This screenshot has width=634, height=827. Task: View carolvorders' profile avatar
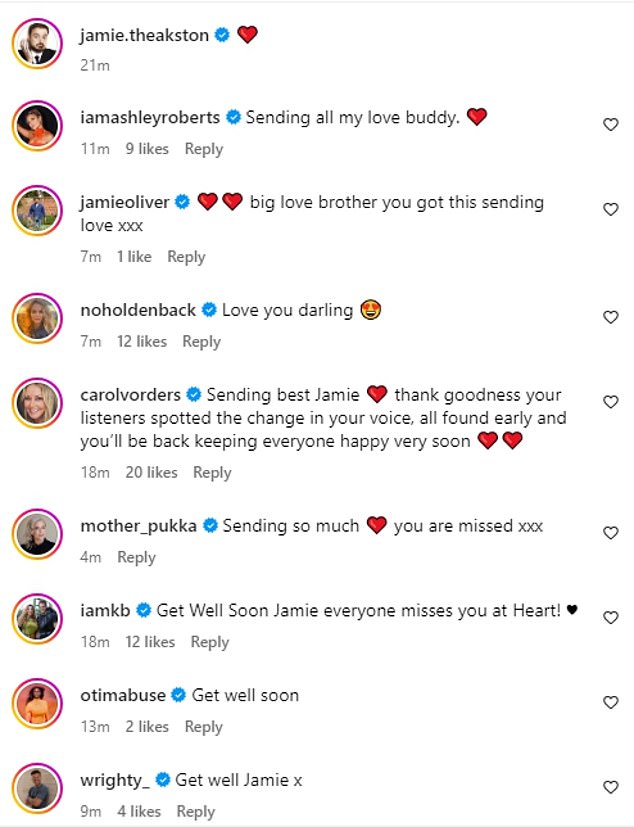click(x=38, y=403)
